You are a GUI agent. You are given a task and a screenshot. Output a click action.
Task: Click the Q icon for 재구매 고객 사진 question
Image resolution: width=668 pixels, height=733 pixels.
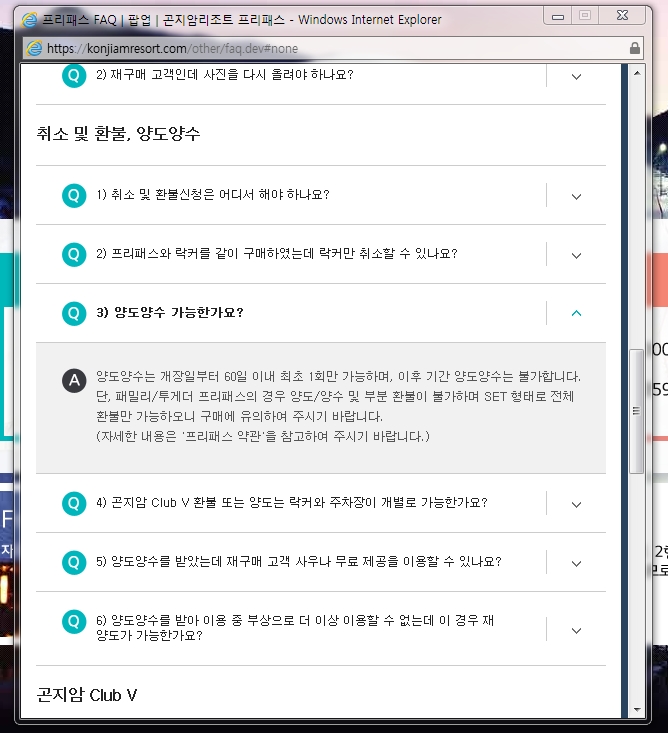click(x=74, y=75)
